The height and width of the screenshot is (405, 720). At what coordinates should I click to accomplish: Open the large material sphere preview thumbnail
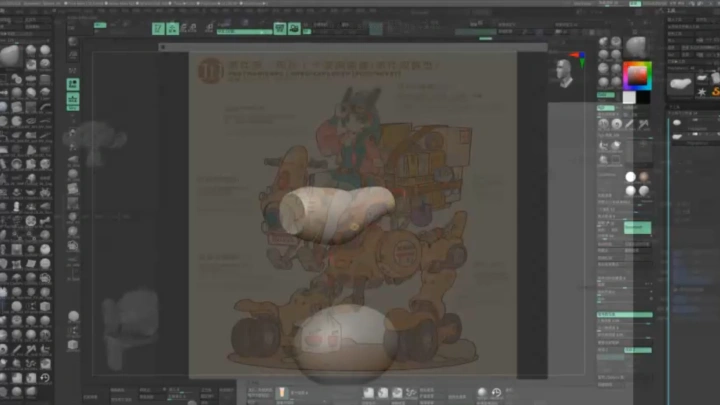[636, 47]
